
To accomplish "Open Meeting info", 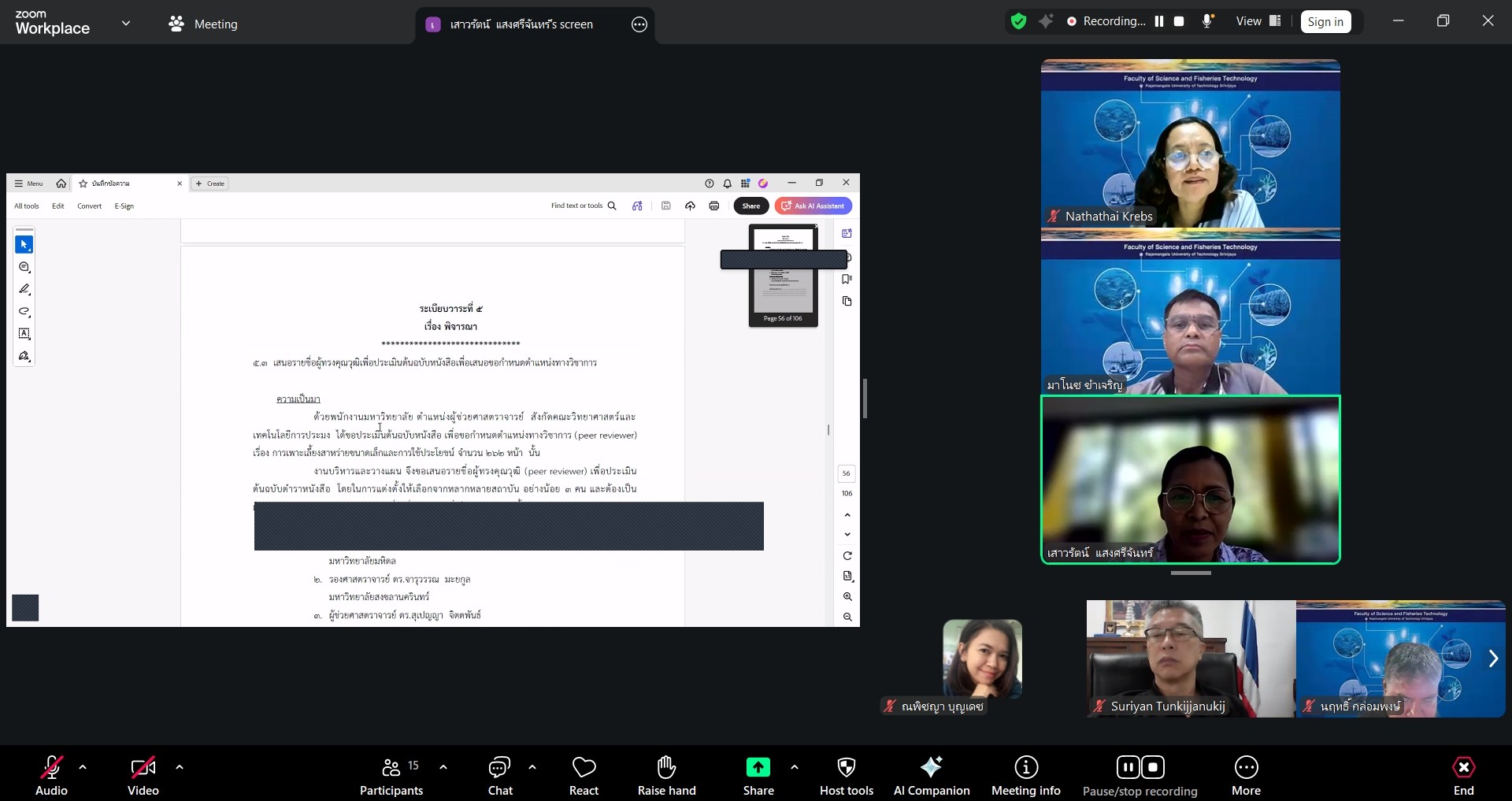I will click(1025, 776).
